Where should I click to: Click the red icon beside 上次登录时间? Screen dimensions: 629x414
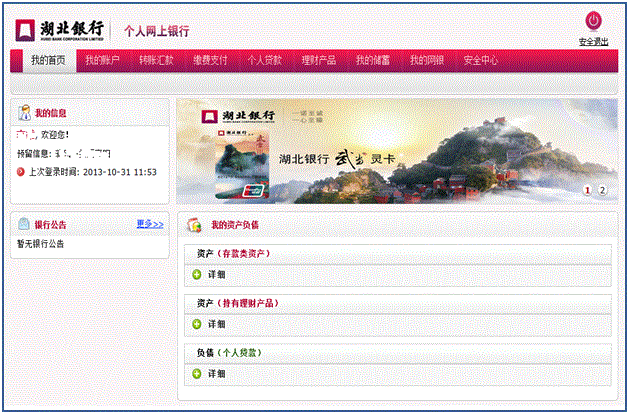click(21, 172)
